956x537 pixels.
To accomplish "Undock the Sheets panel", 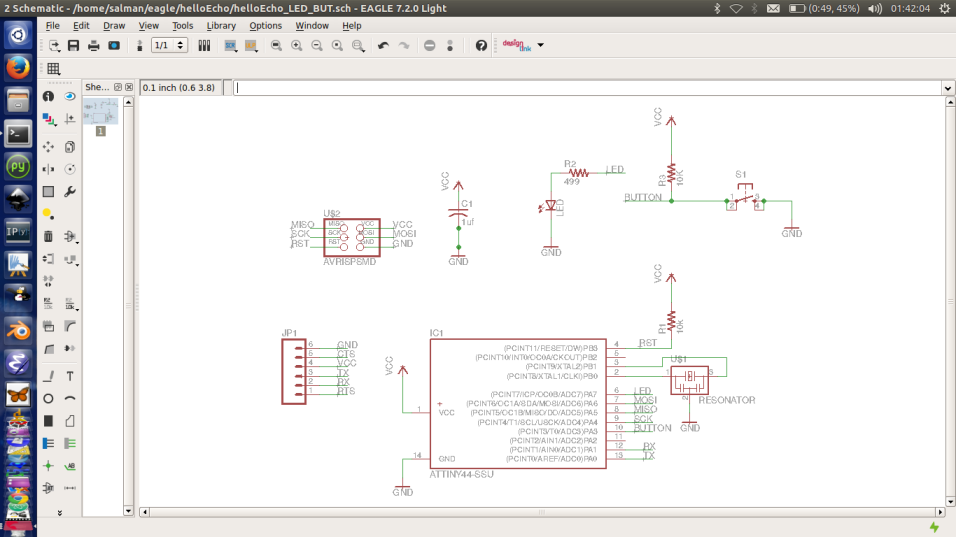I will click(118, 88).
